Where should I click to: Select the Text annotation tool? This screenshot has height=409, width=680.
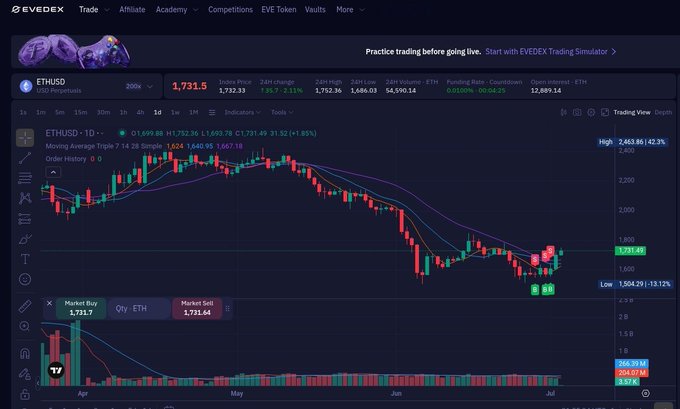click(25, 259)
